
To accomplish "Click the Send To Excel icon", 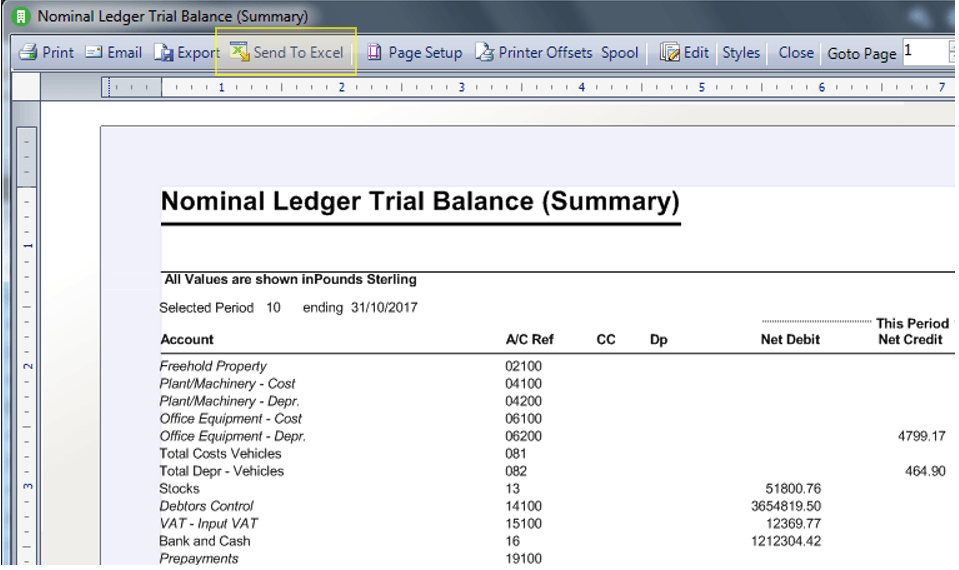I will tap(240, 52).
